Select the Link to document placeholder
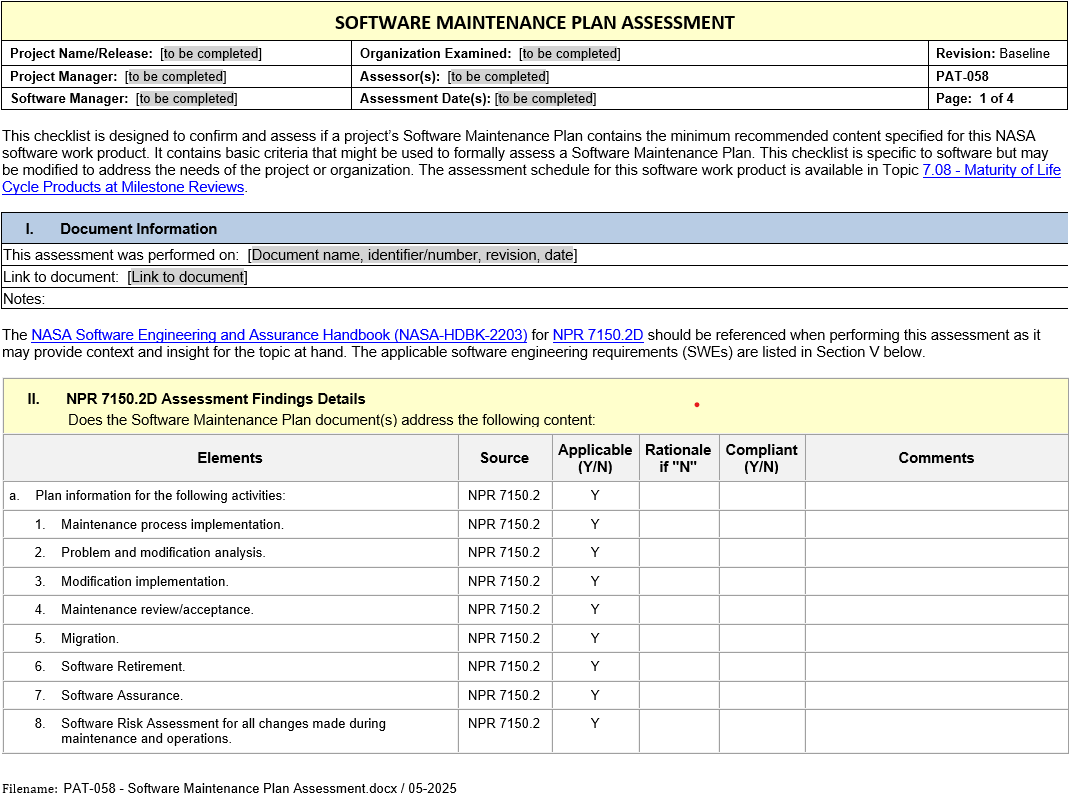The width and height of the screenshot is (1072, 796). coord(187,277)
